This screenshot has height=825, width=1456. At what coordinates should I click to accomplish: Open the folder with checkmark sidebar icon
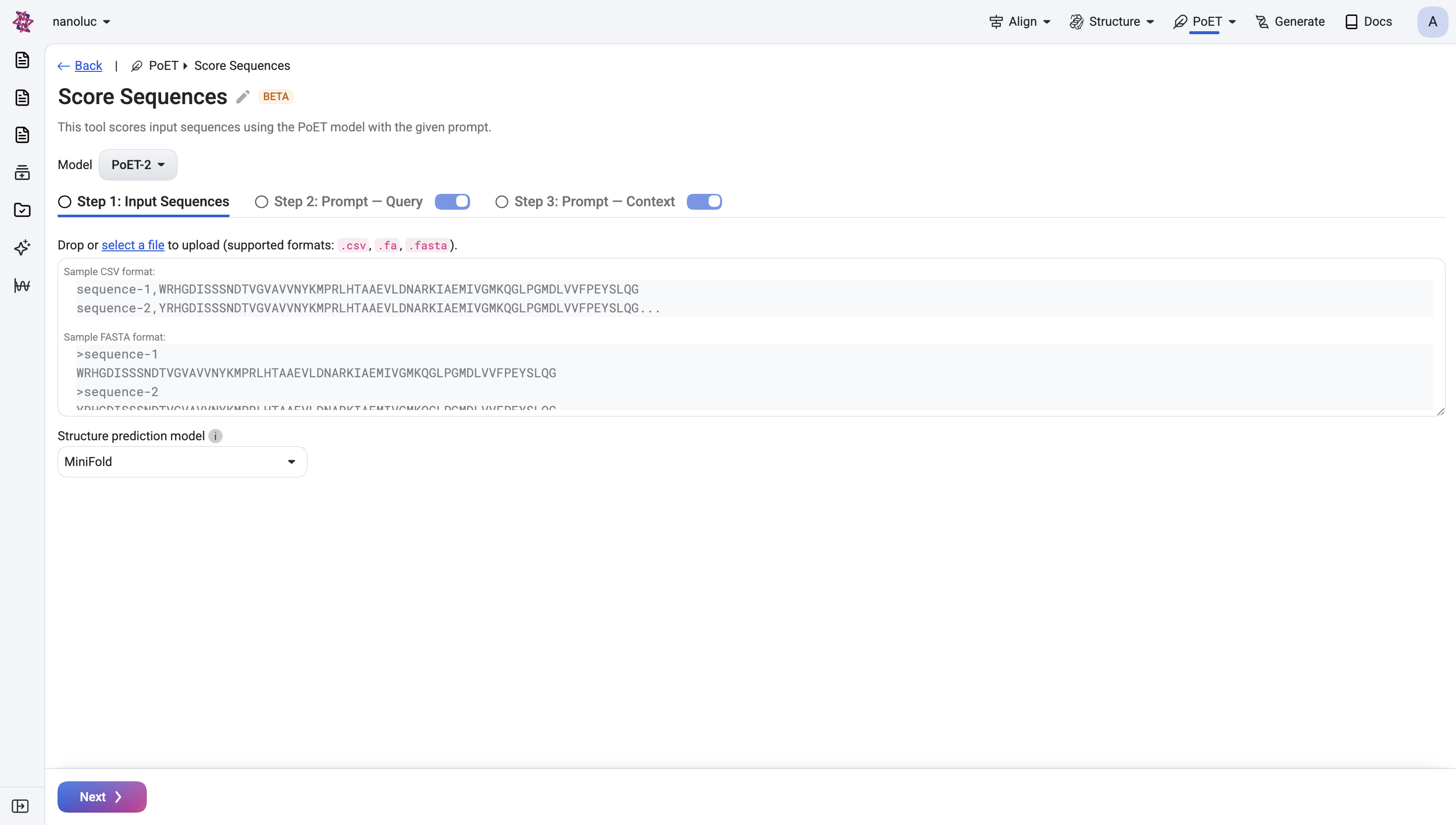click(x=22, y=210)
